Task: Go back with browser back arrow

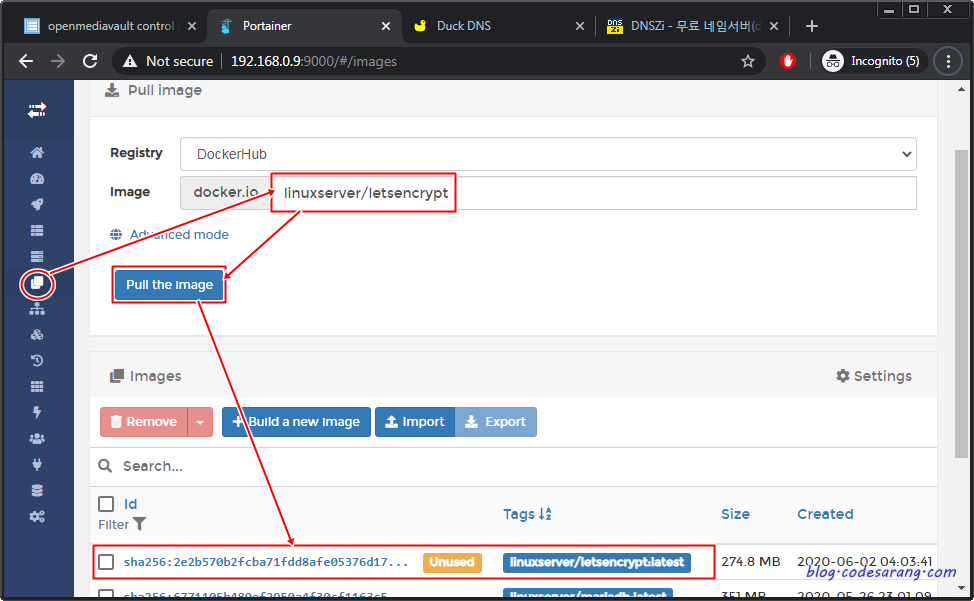Action: (x=26, y=61)
